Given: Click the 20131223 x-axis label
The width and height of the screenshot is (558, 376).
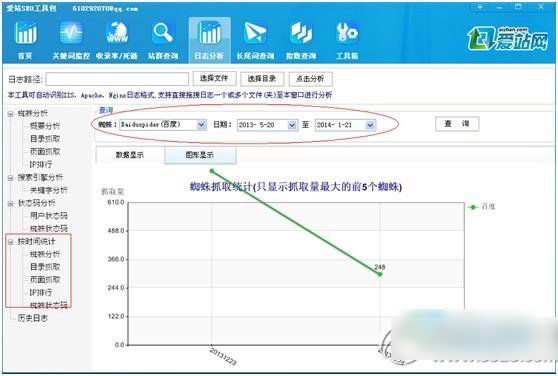Looking at the screenshot, I should click(x=223, y=356).
